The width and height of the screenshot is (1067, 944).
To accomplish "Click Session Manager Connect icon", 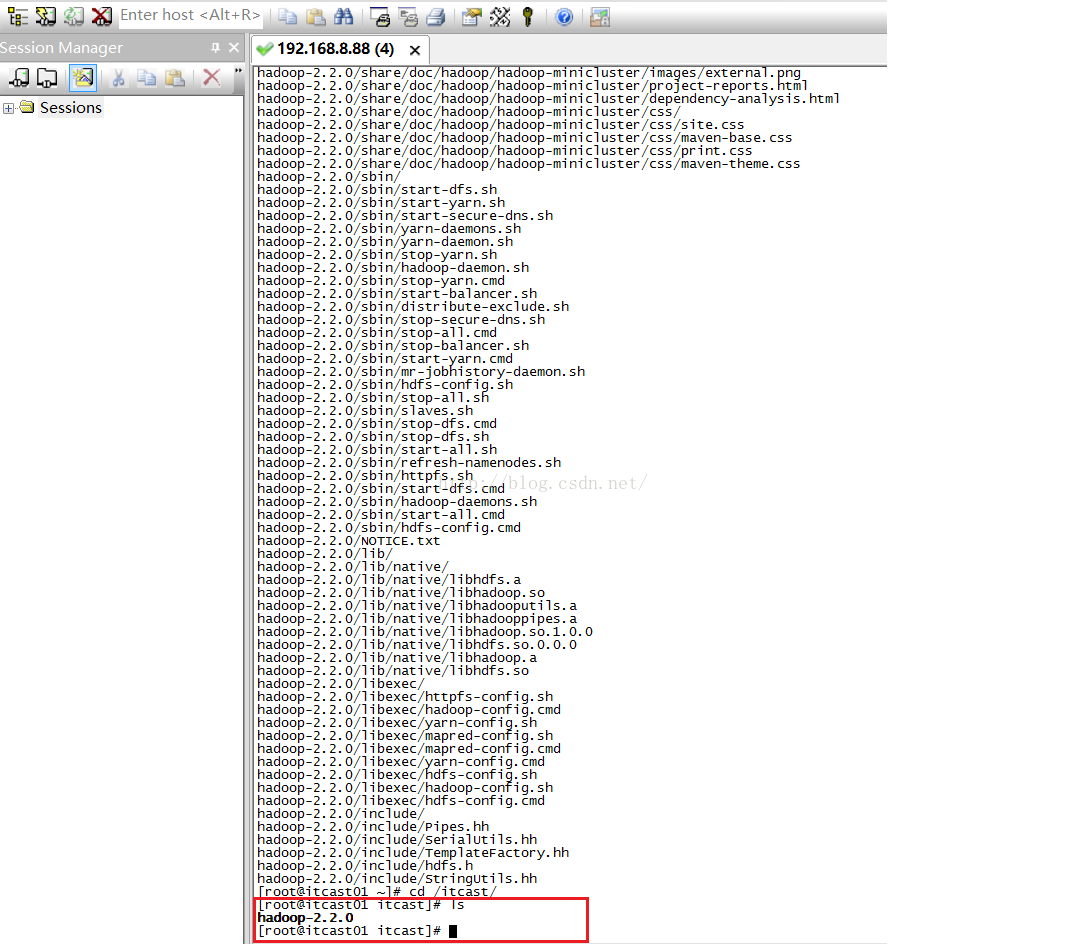I will 19,78.
